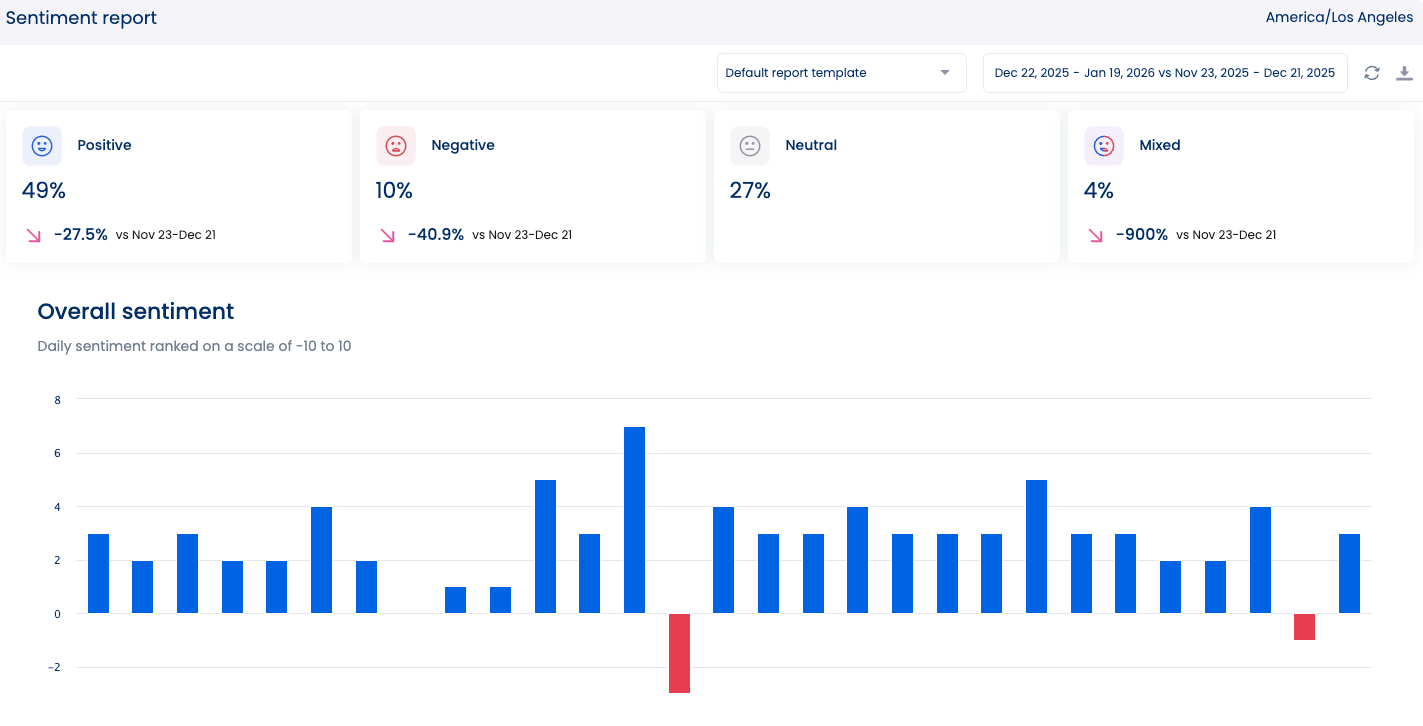1423x726 pixels.
Task: Click the refresh report icon
Action: click(1372, 73)
